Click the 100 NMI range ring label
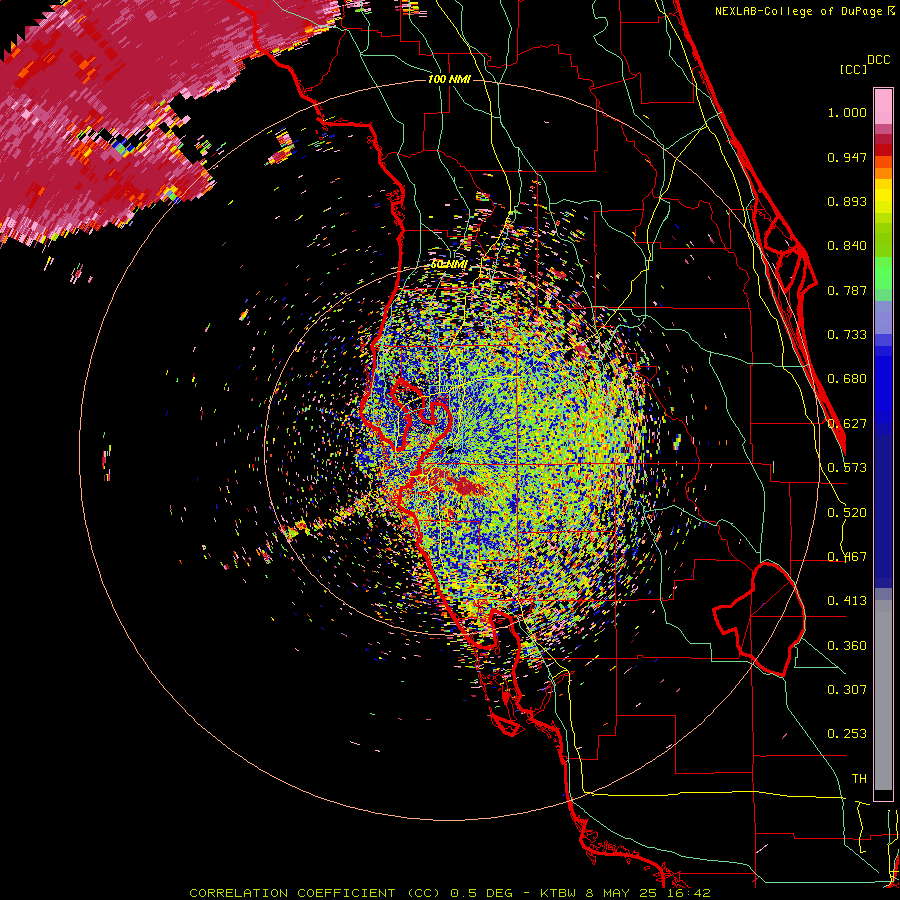 449,79
